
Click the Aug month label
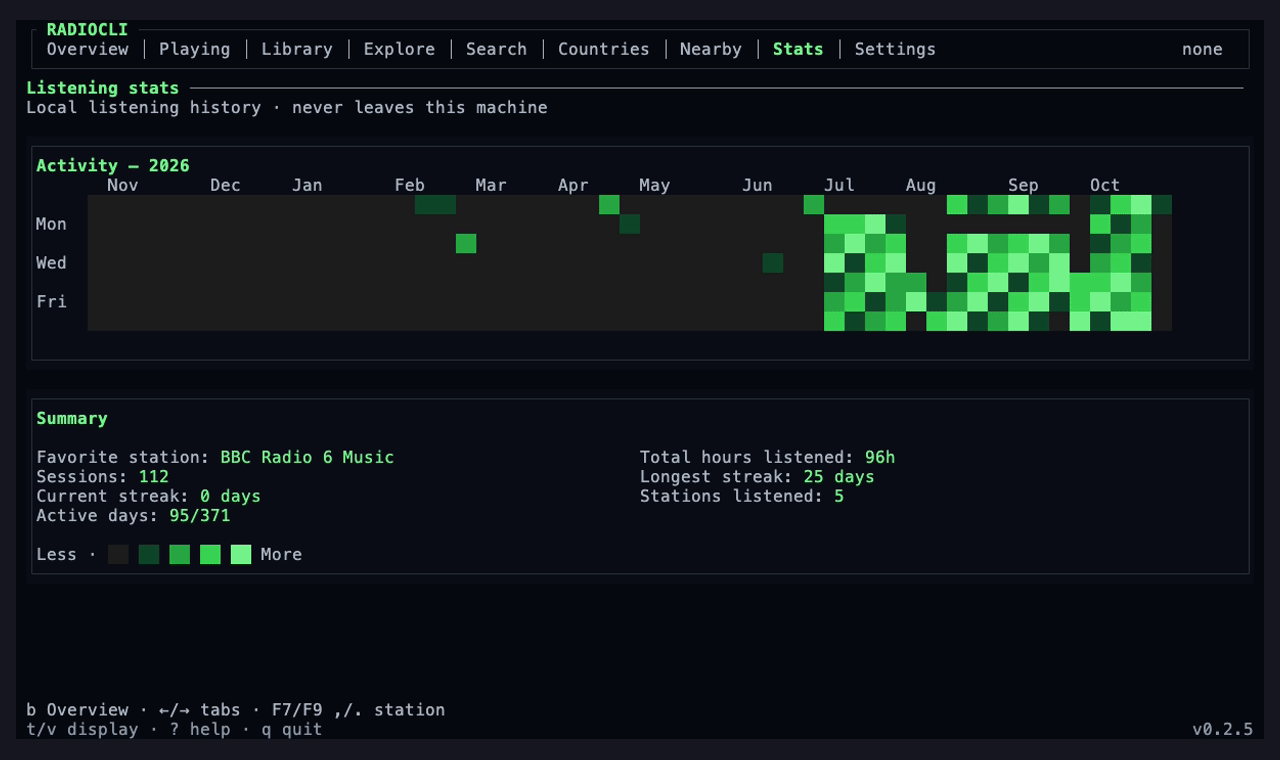coord(921,185)
